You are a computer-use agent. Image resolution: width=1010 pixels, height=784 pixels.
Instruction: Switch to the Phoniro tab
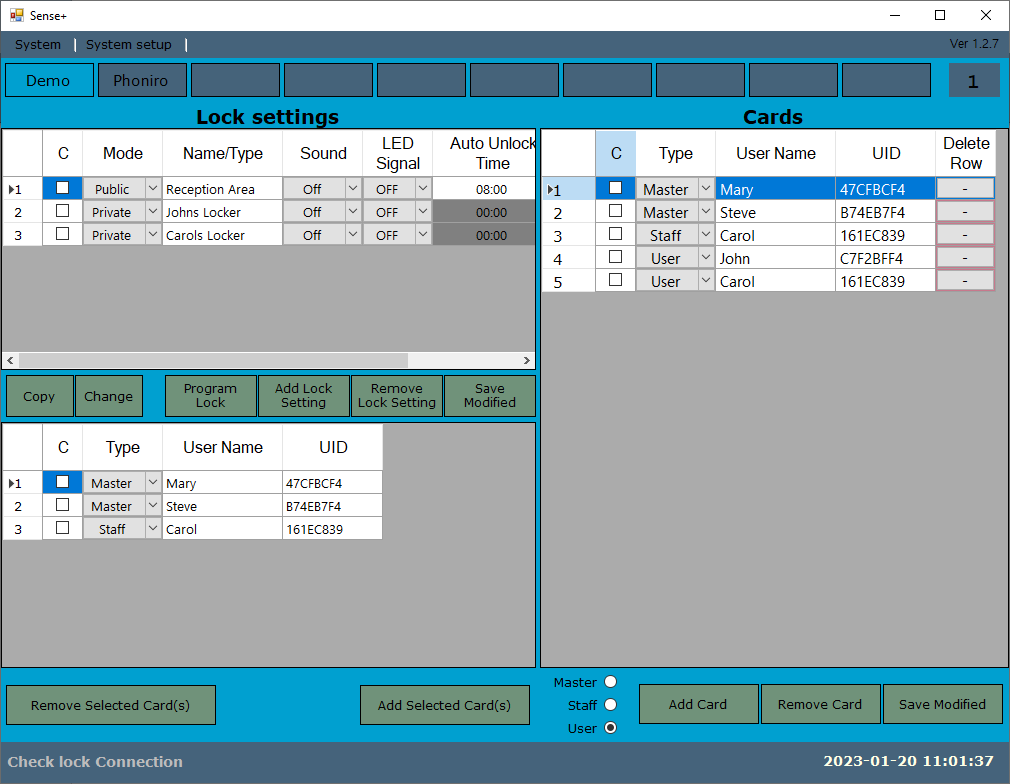(141, 81)
